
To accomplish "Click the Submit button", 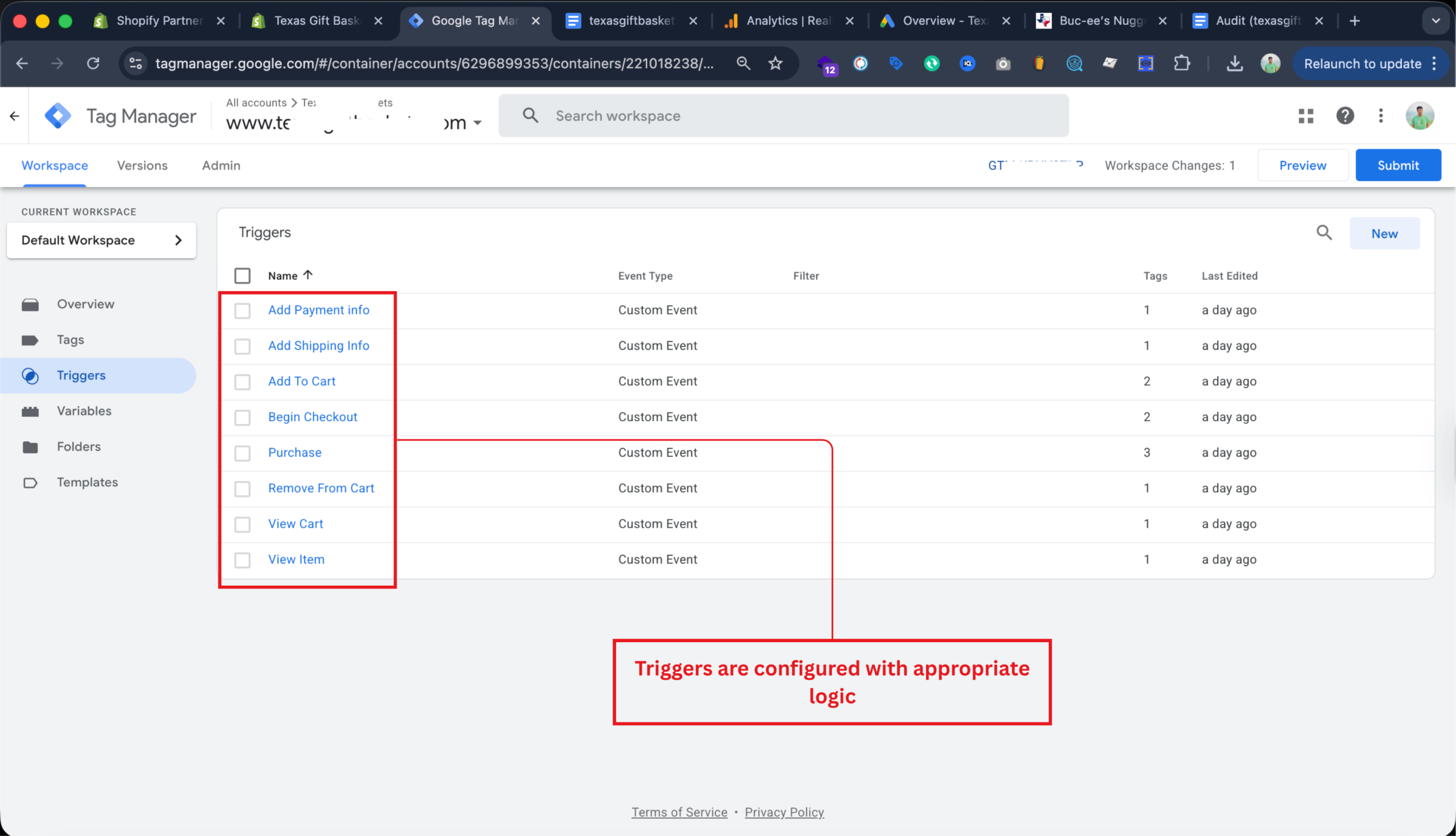I will 1397,166.
